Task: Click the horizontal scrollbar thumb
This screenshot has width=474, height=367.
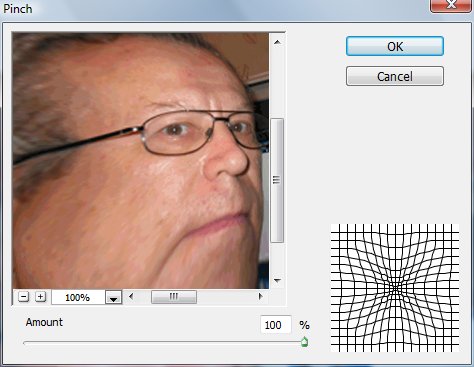Action: point(174,296)
